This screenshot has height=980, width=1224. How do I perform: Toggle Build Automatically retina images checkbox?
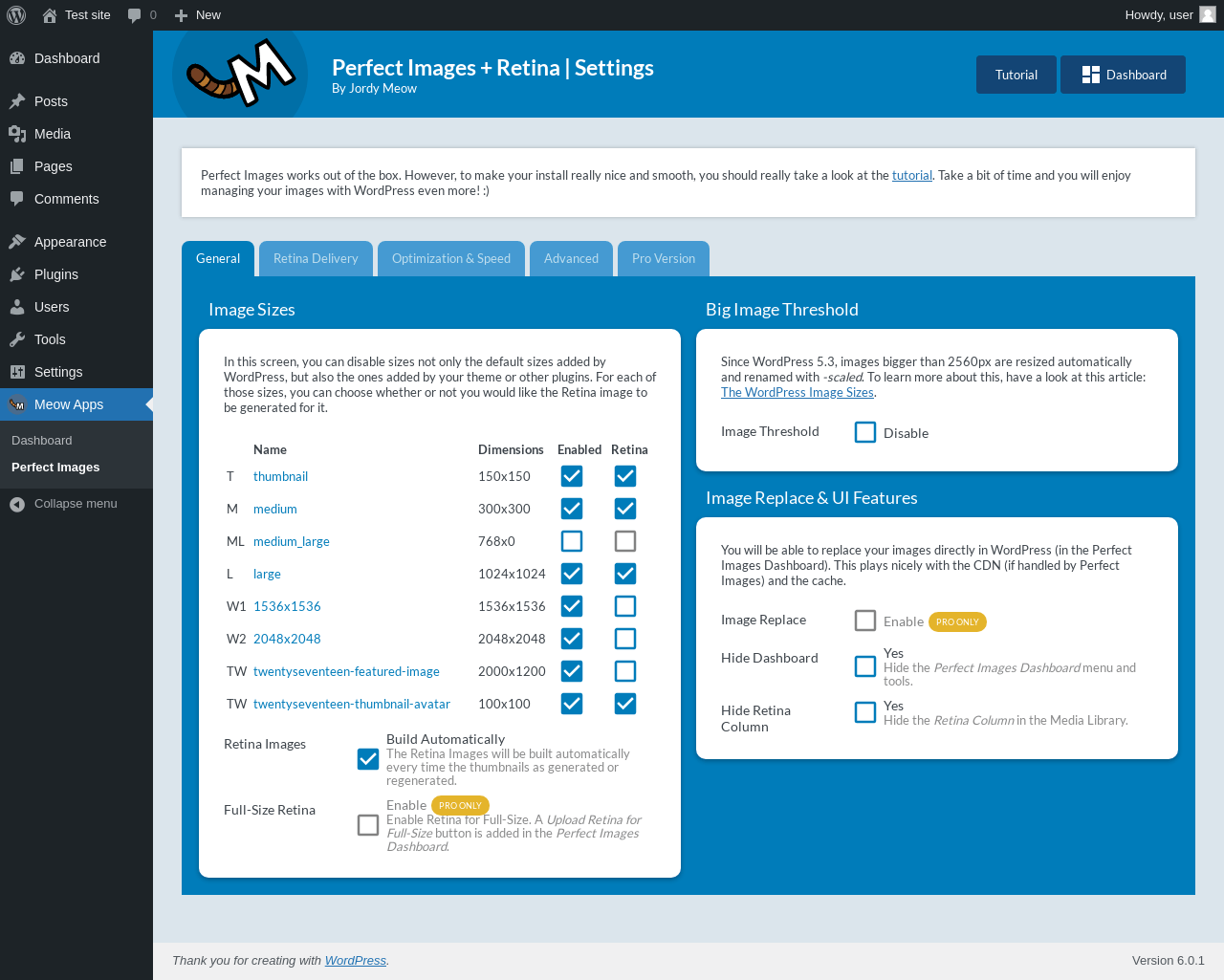point(368,759)
